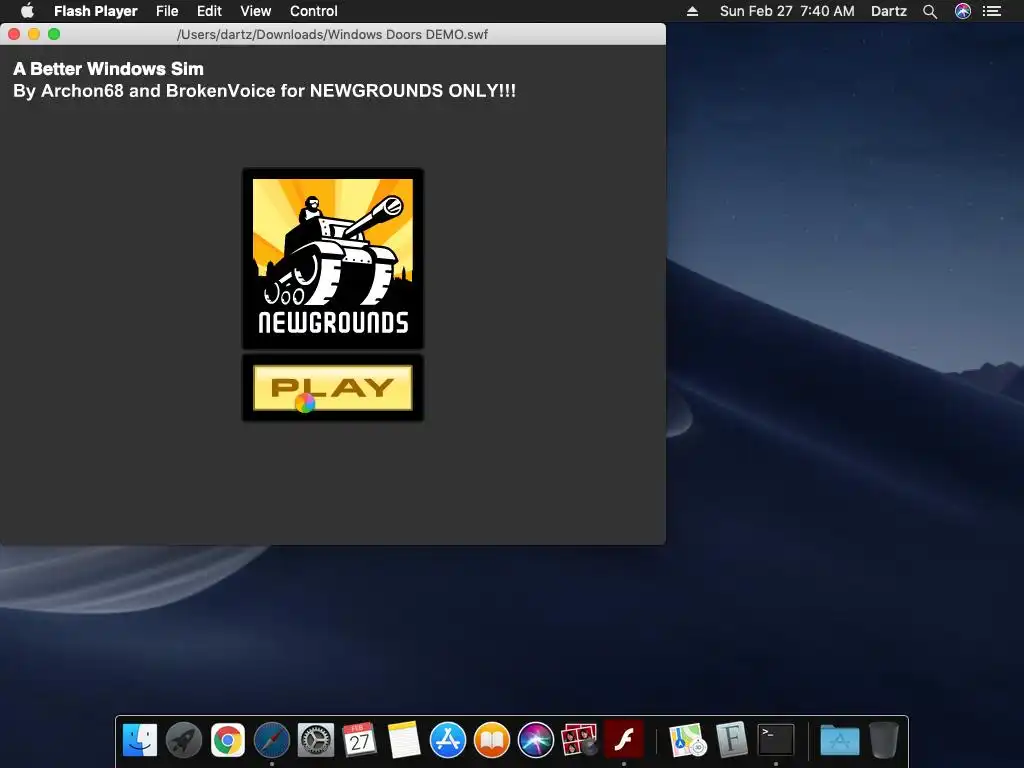Open the View menu

(x=255, y=11)
